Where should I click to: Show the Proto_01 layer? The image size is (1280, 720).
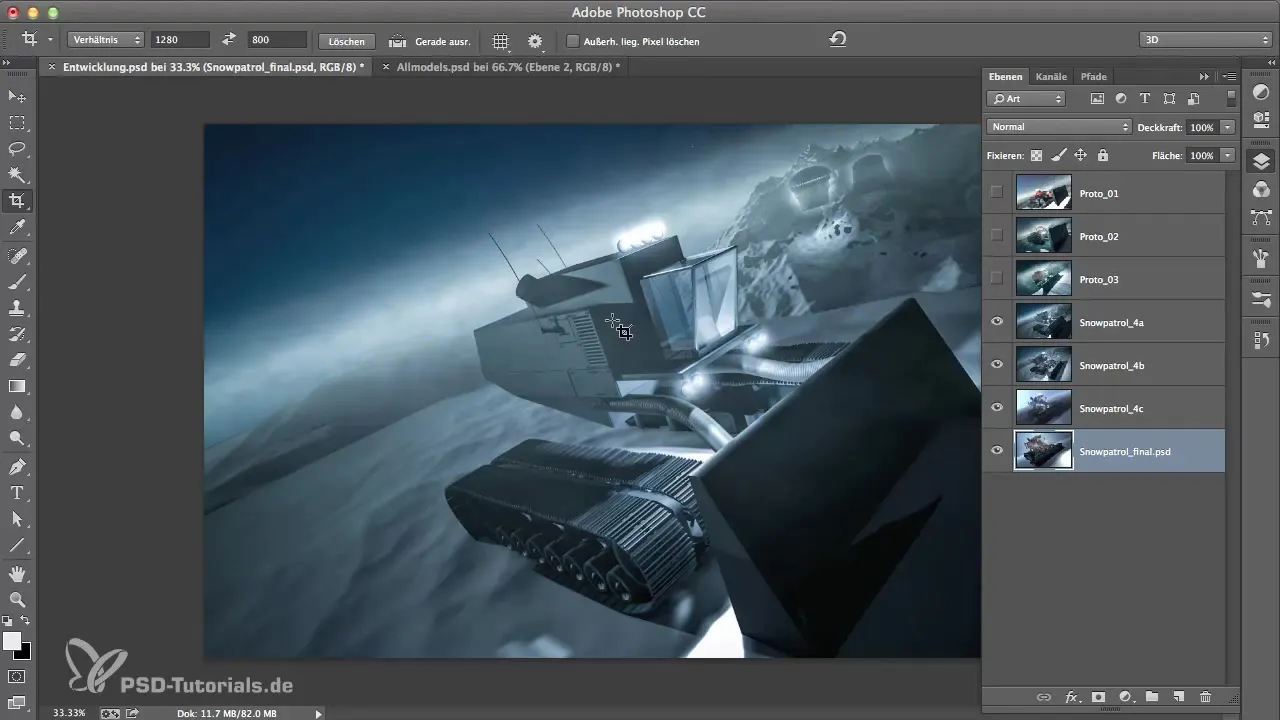tap(996, 193)
